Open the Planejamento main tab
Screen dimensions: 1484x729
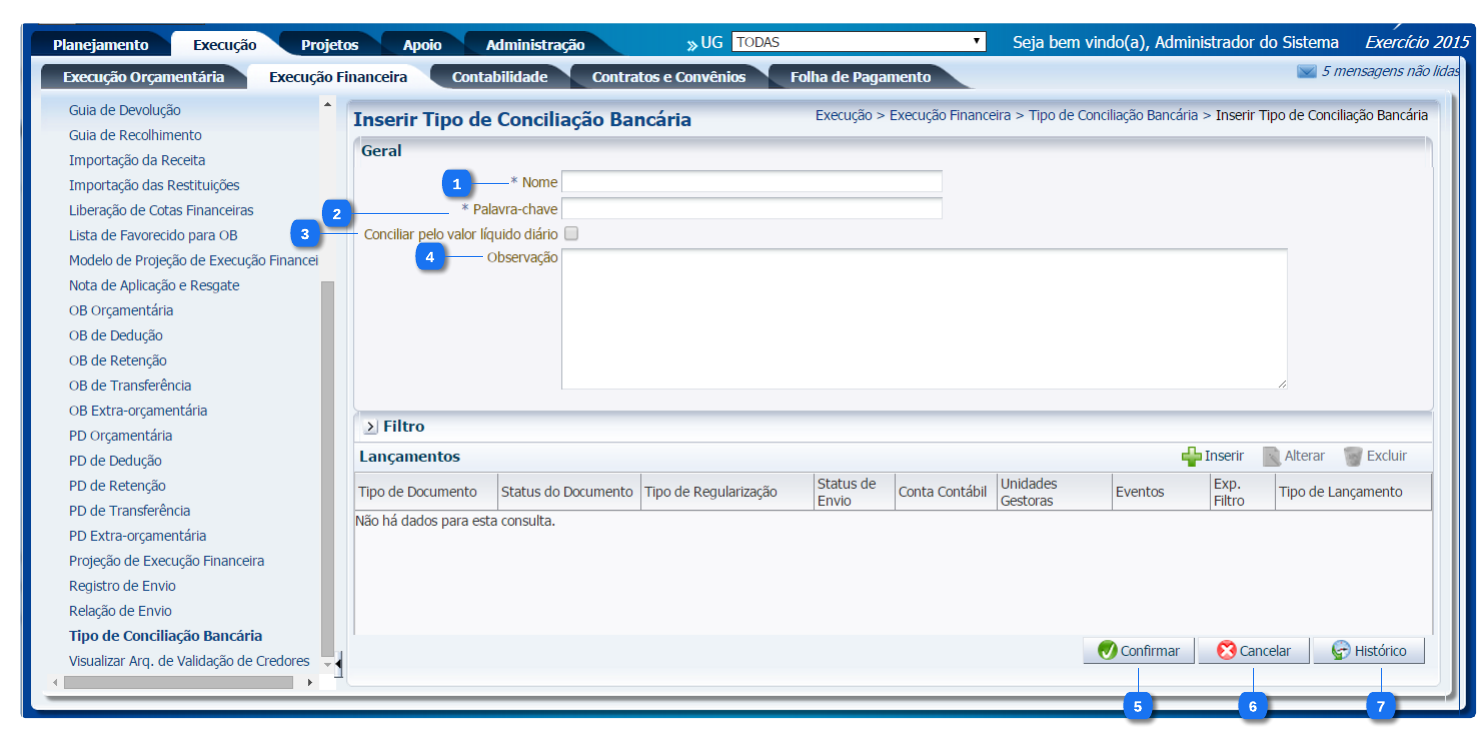[x=100, y=45]
